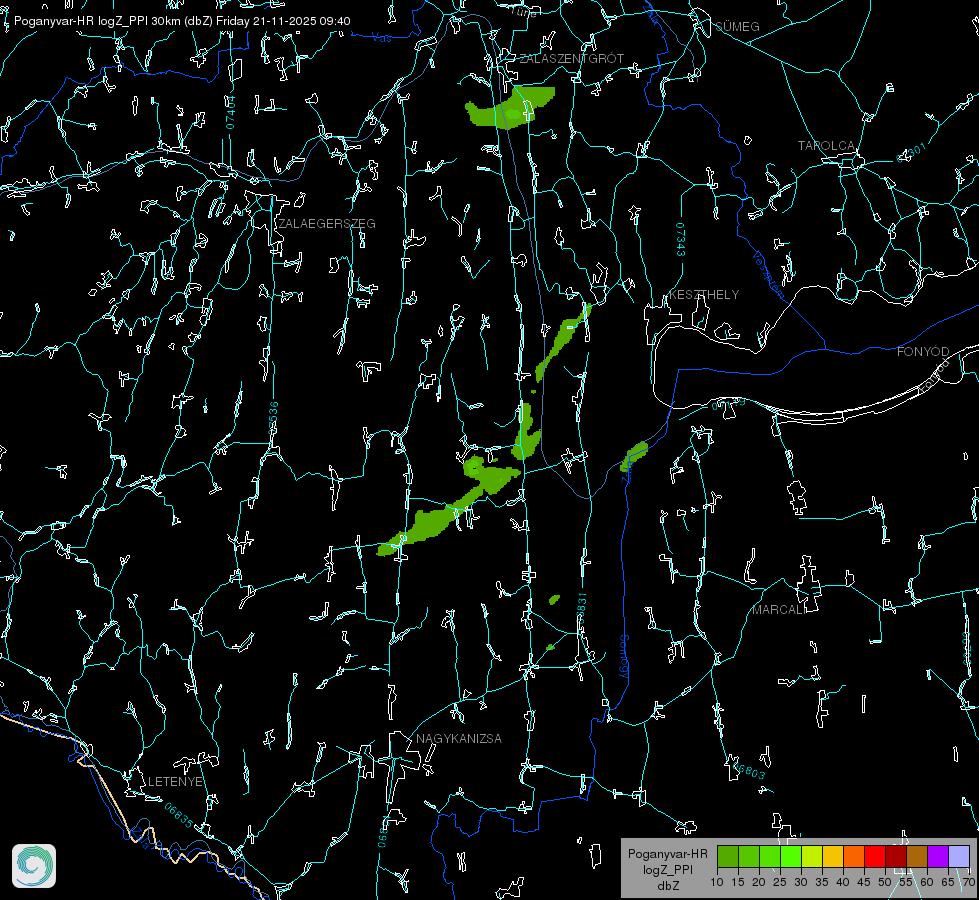Click the LETENYE city label

175,781
